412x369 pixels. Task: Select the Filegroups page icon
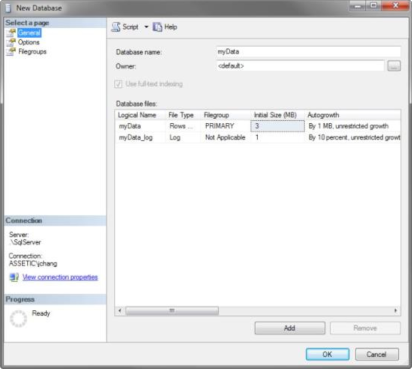tap(11, 51)
